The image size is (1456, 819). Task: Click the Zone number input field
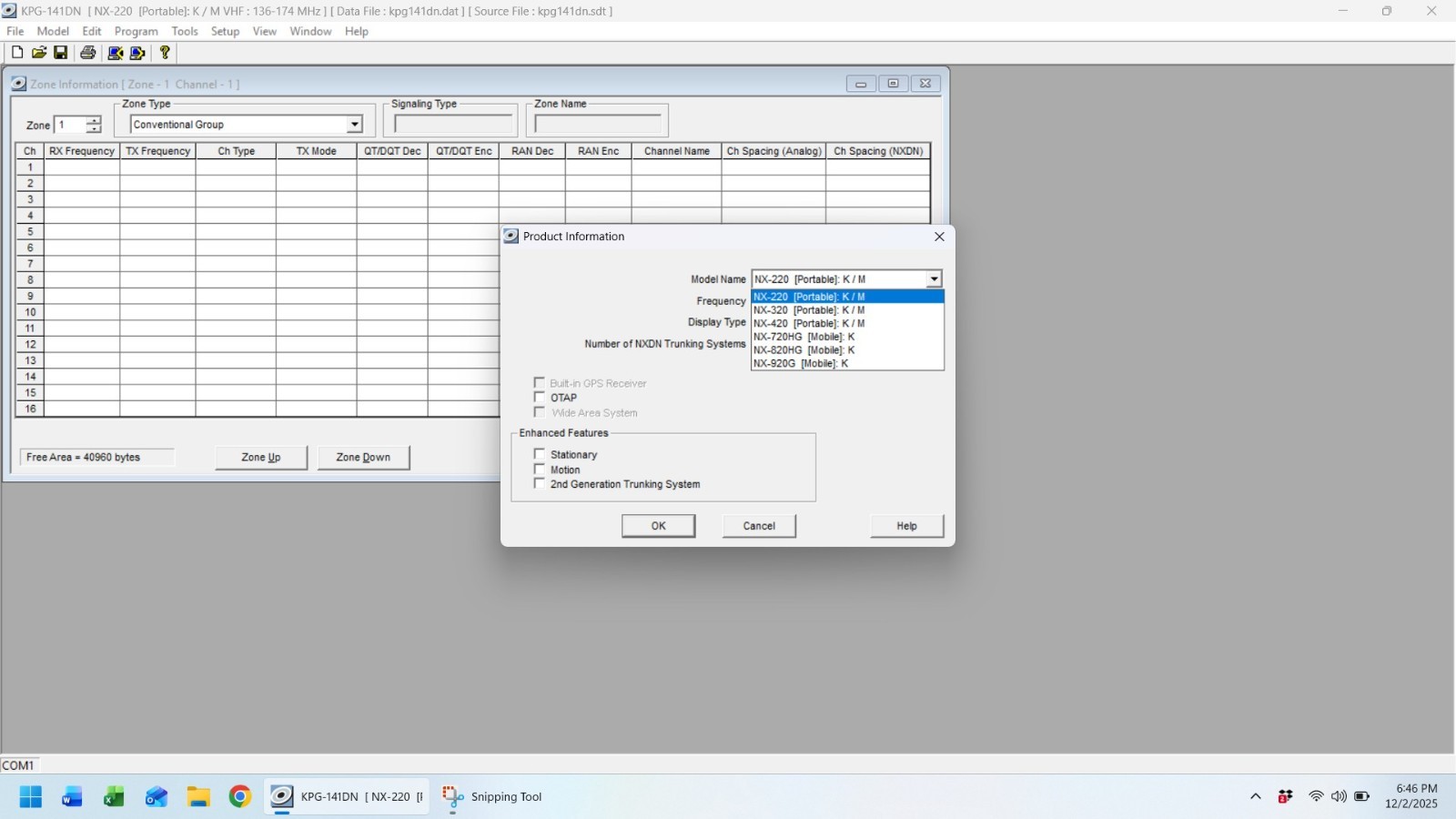71,125
